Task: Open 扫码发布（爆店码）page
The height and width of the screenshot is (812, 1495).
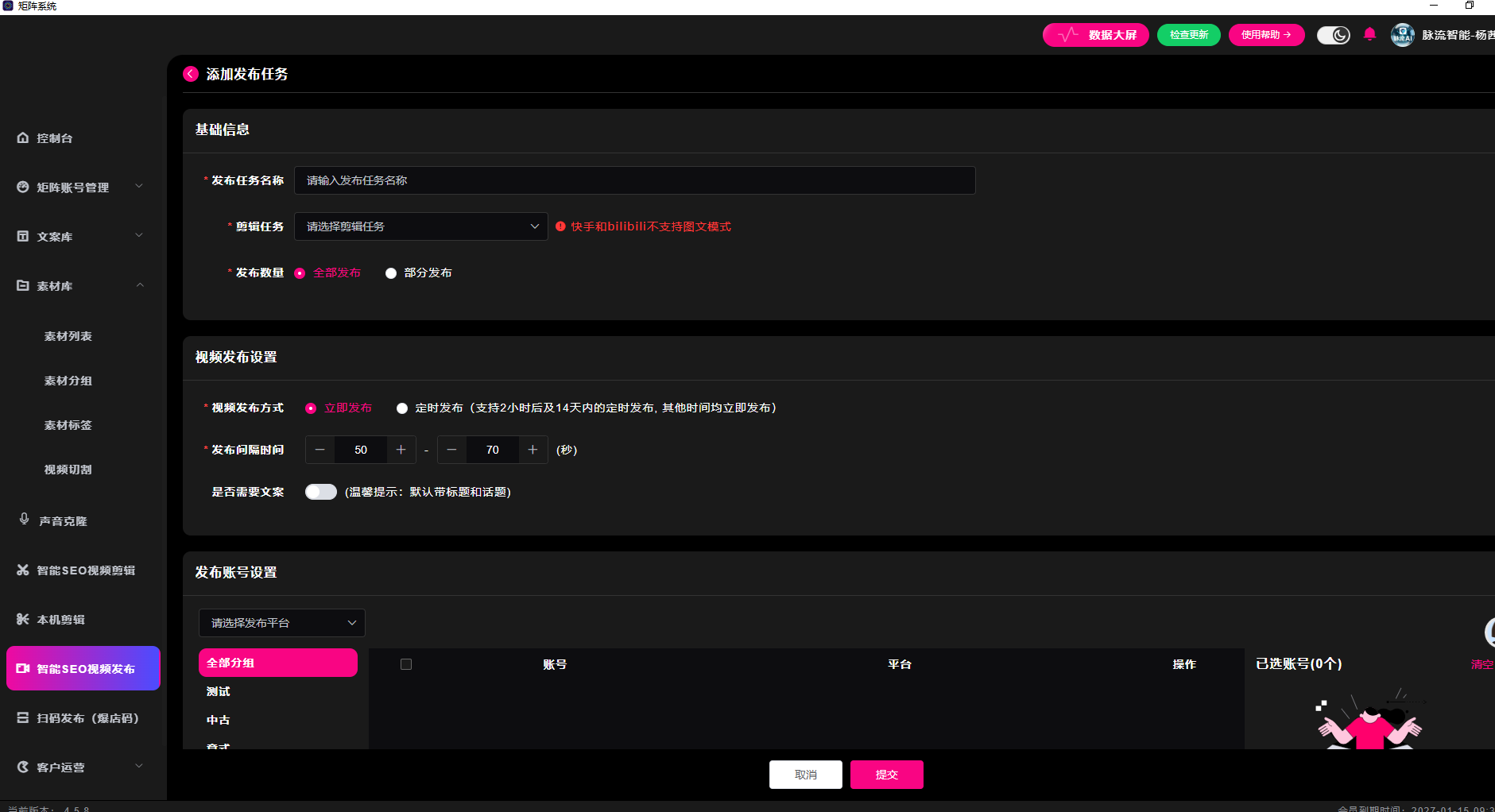Action: 88,718
